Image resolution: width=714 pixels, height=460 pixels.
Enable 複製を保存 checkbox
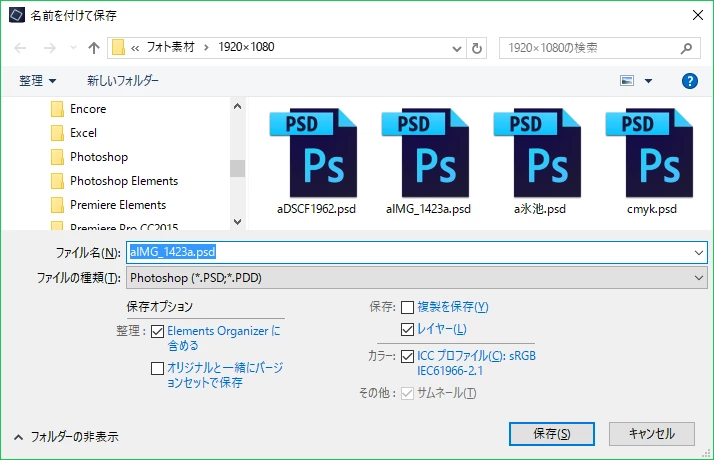click(x=407, y=307)
